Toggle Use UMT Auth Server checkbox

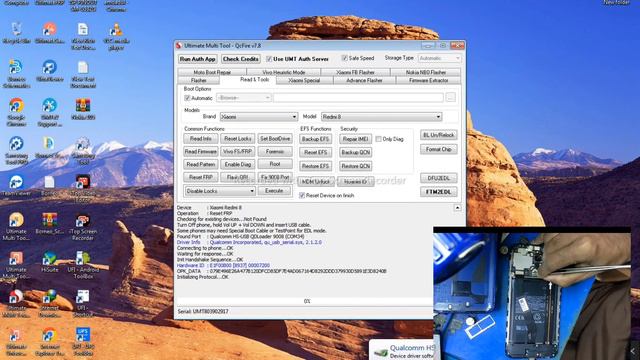(269, 59)
